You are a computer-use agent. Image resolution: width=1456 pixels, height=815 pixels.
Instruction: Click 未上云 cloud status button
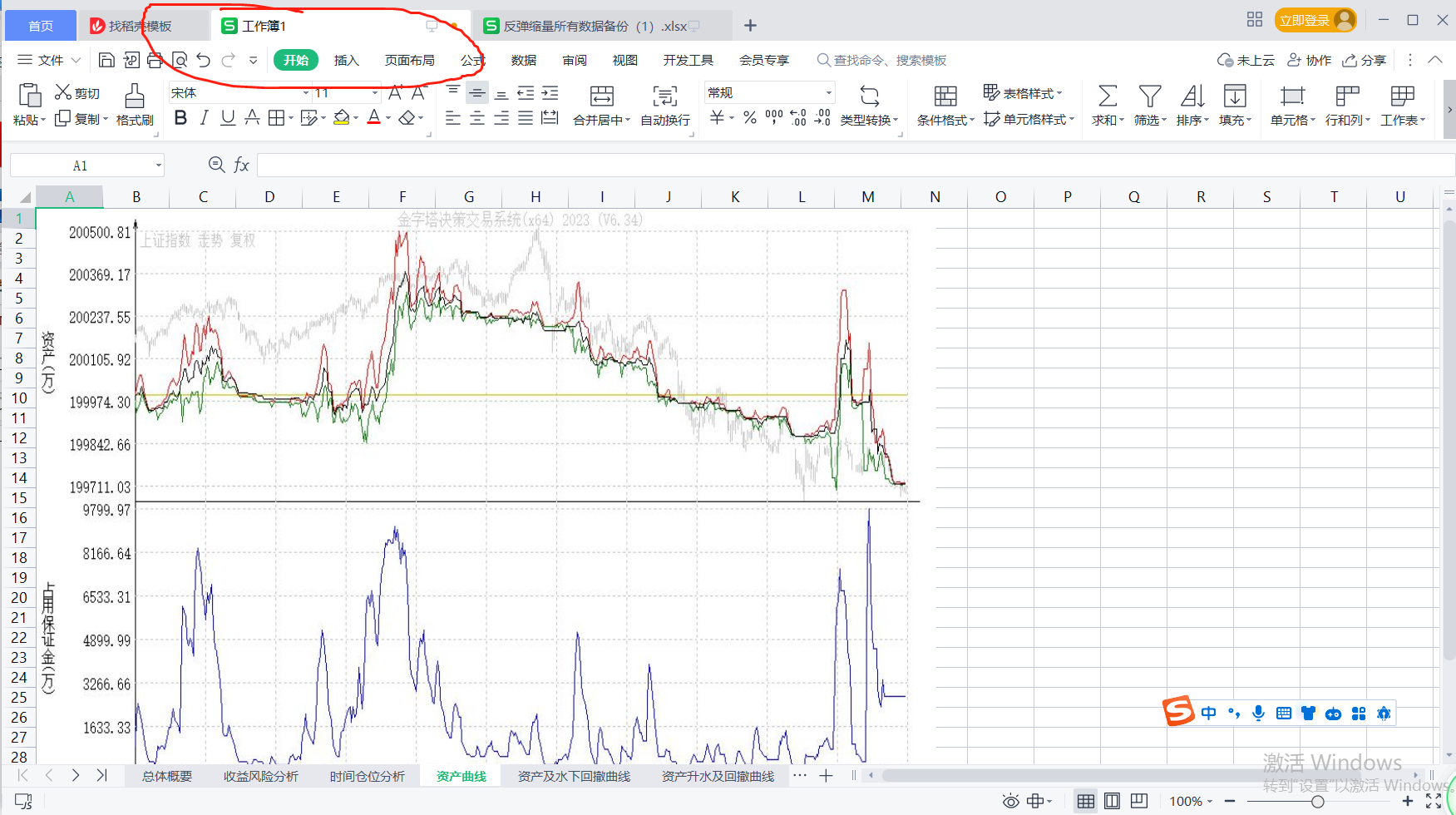tap(1246, 60)
